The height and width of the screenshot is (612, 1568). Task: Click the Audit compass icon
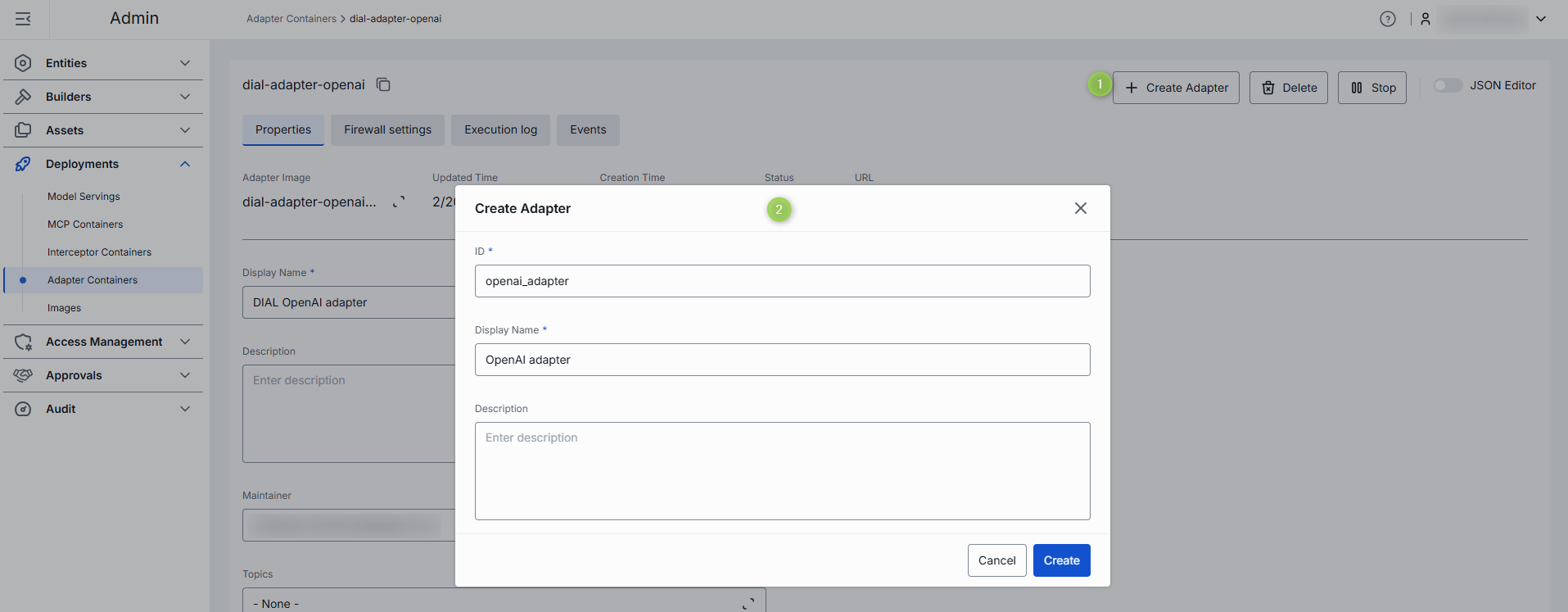pos(23,409)
